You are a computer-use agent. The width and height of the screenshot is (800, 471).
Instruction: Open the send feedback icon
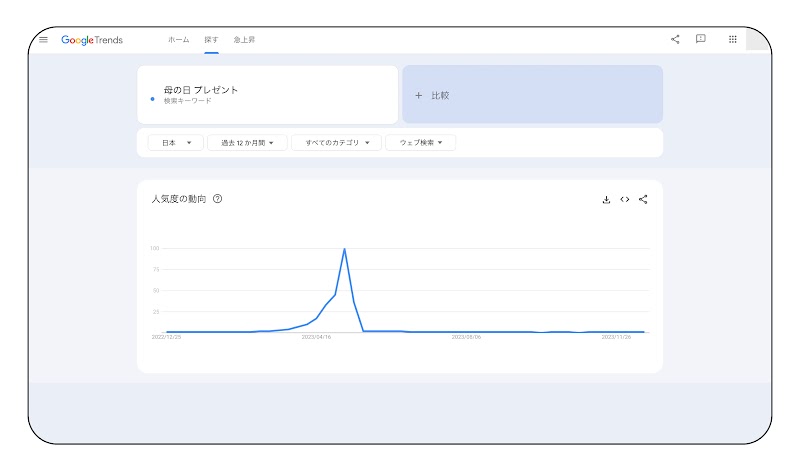[x=701, y=39]
